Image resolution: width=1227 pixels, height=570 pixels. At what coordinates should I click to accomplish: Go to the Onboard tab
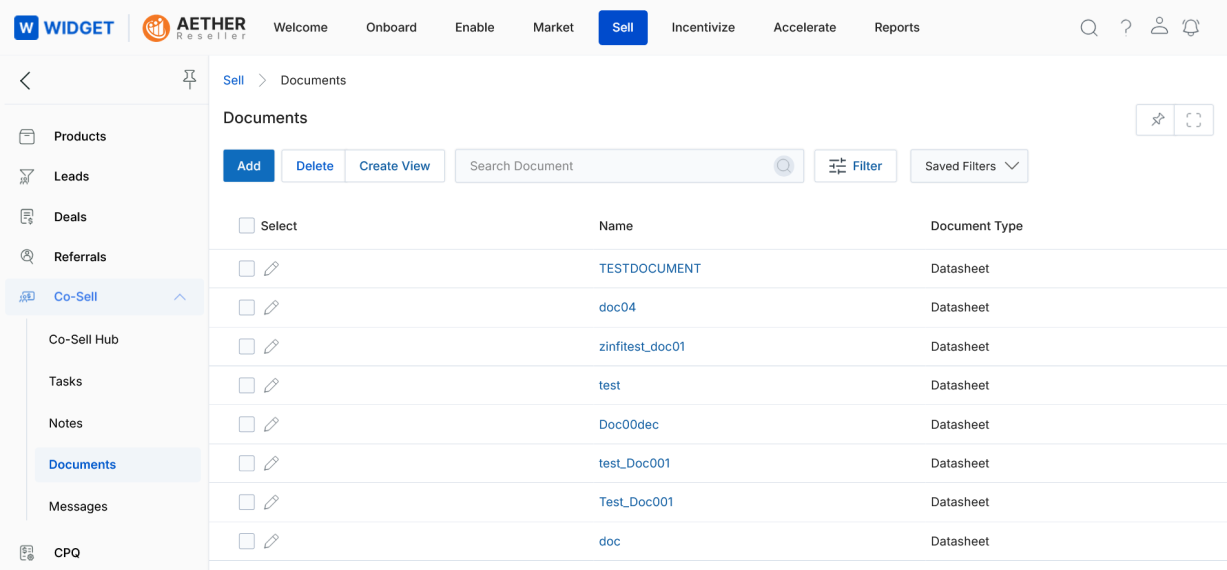tap(391, 27)
